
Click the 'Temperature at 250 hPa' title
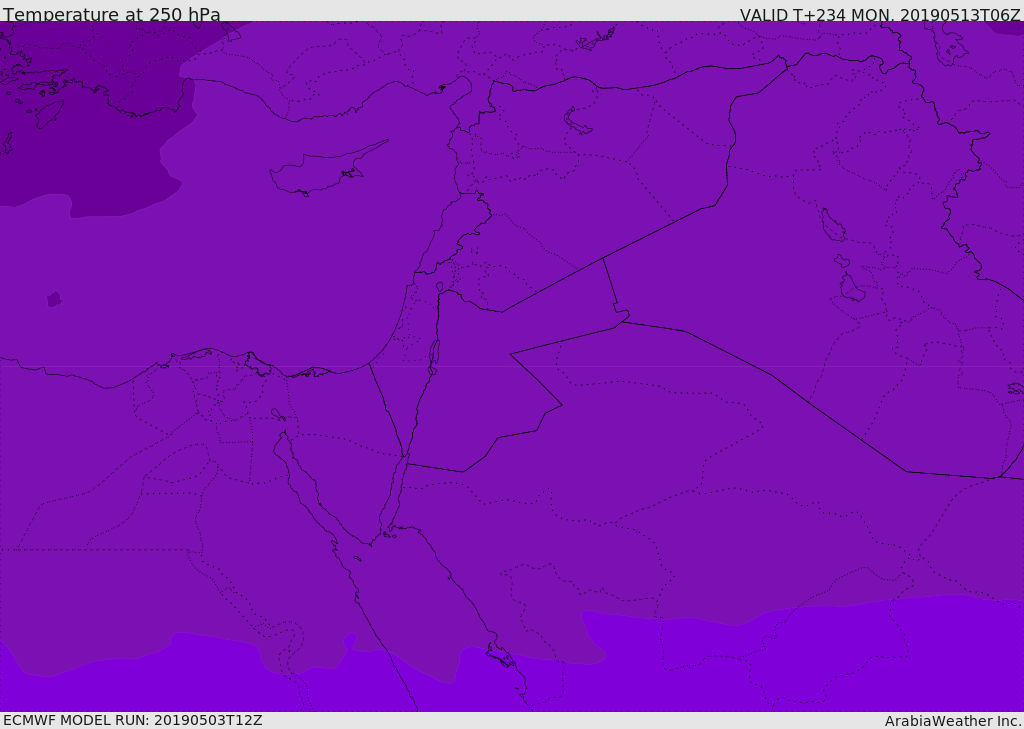tap(112, 14)
